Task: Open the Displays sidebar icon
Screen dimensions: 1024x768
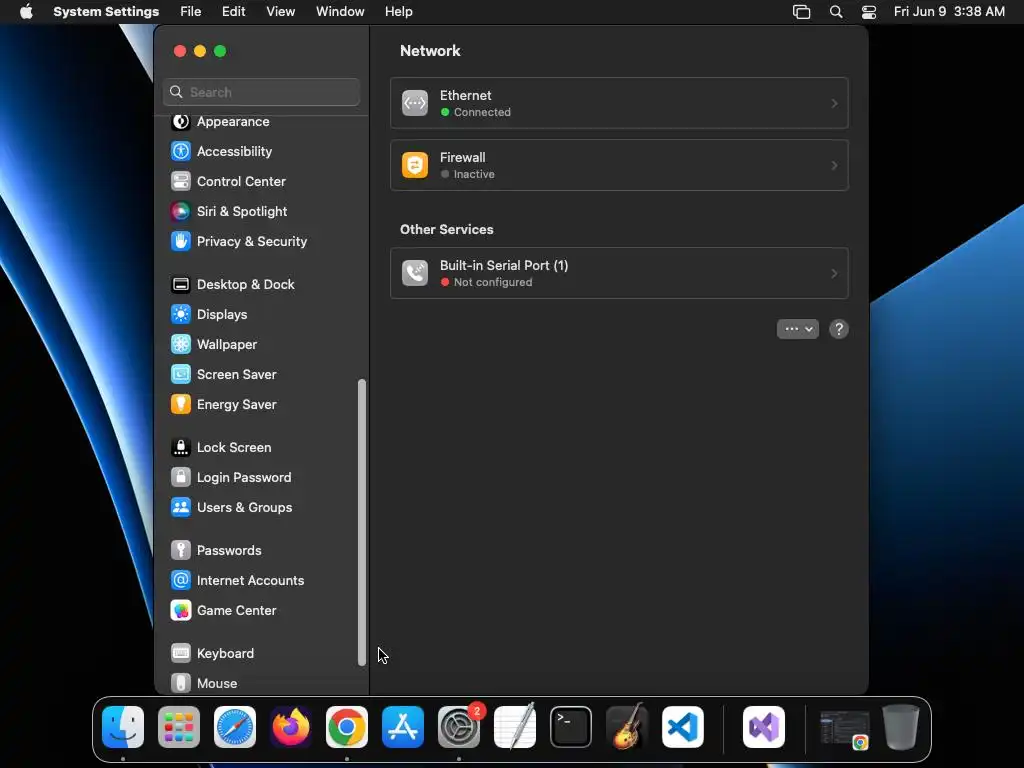Action: coord(181,315)
